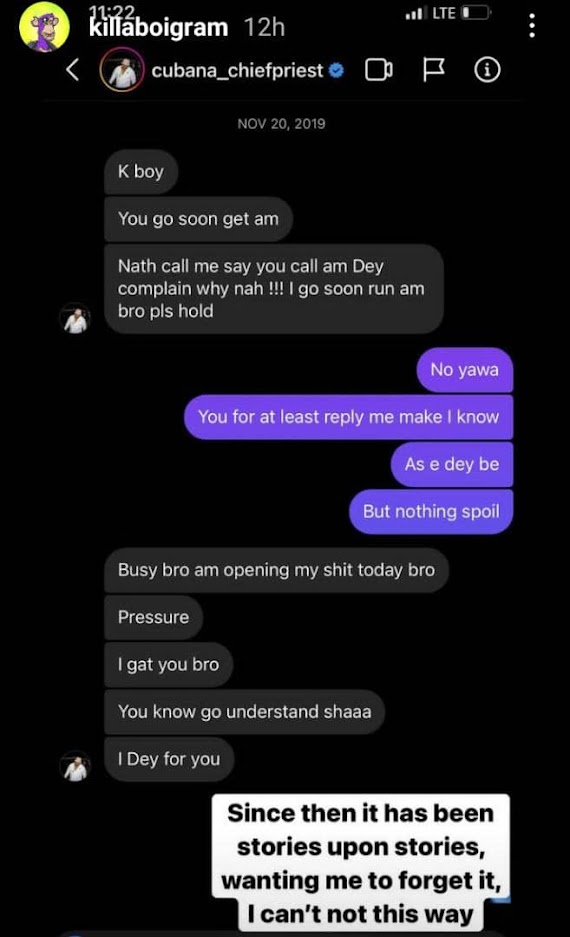Viewport: 570px width, 937px height.
Task: Open the cubana_chiefpriest profile name
Action: pos(237,71)
